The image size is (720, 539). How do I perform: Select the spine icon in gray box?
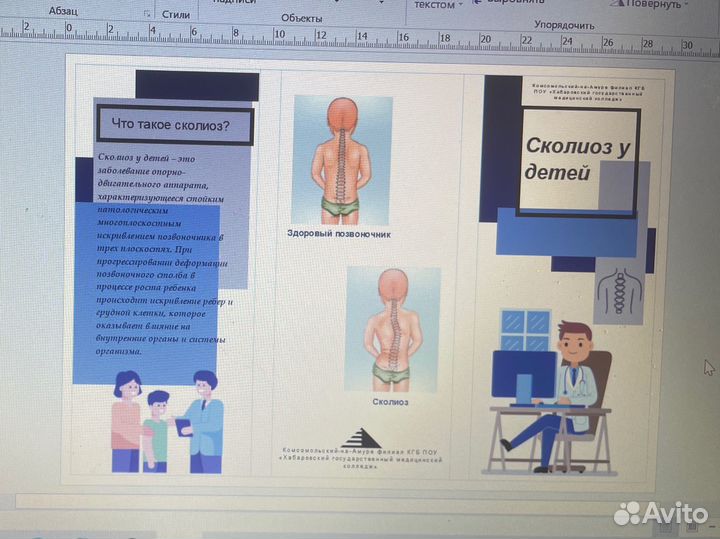point(617,293)
